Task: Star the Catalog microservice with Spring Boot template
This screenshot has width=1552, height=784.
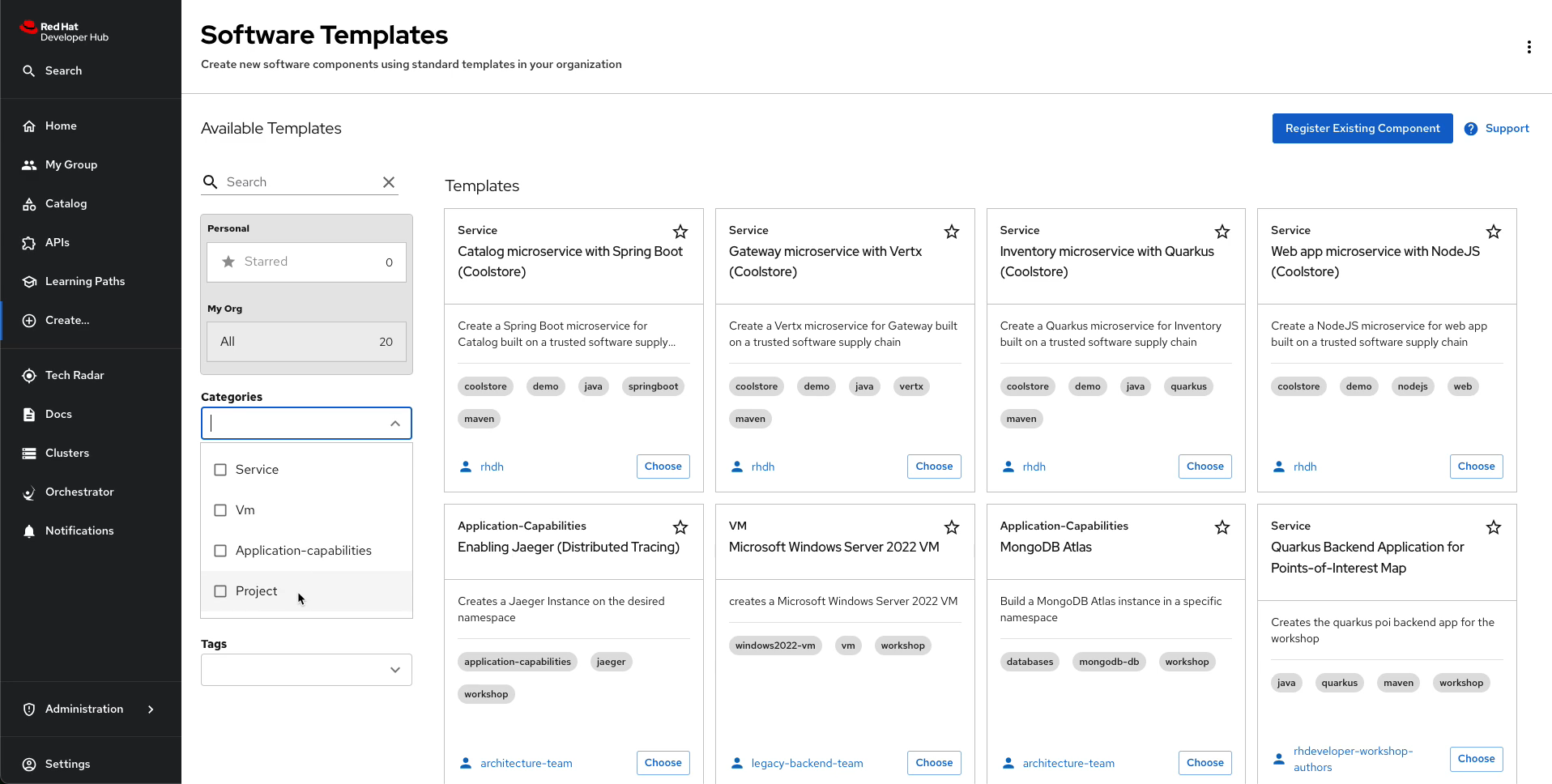Action: 680,232
